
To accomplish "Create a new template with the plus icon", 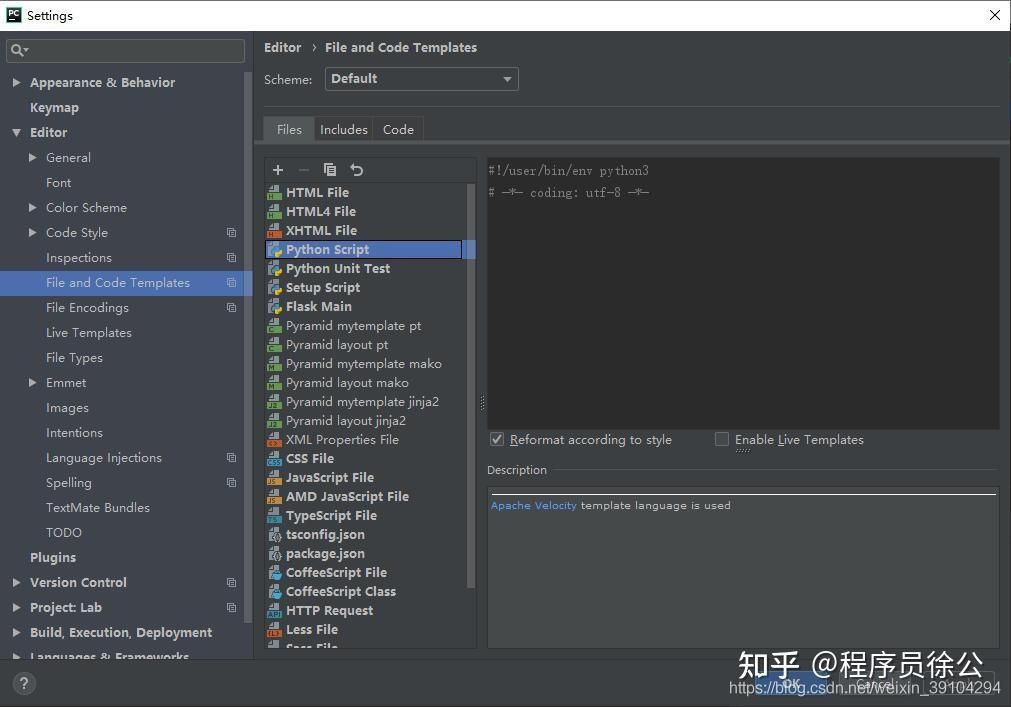I will [x=278, y=170].
